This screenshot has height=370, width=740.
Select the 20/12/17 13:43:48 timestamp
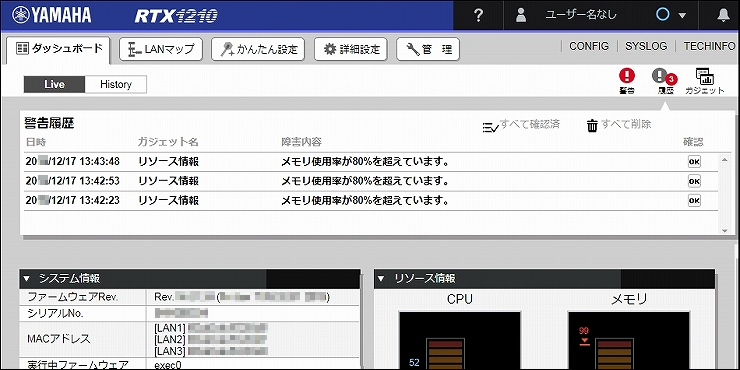73,162
